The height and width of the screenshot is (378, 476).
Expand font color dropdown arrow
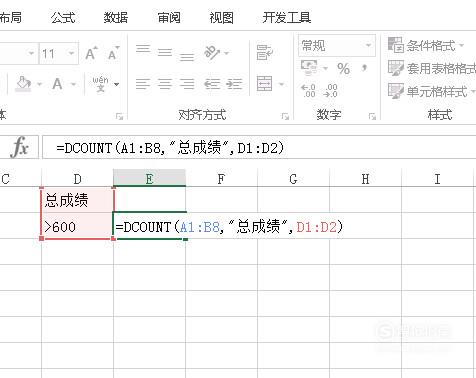[x=74, y=84]
